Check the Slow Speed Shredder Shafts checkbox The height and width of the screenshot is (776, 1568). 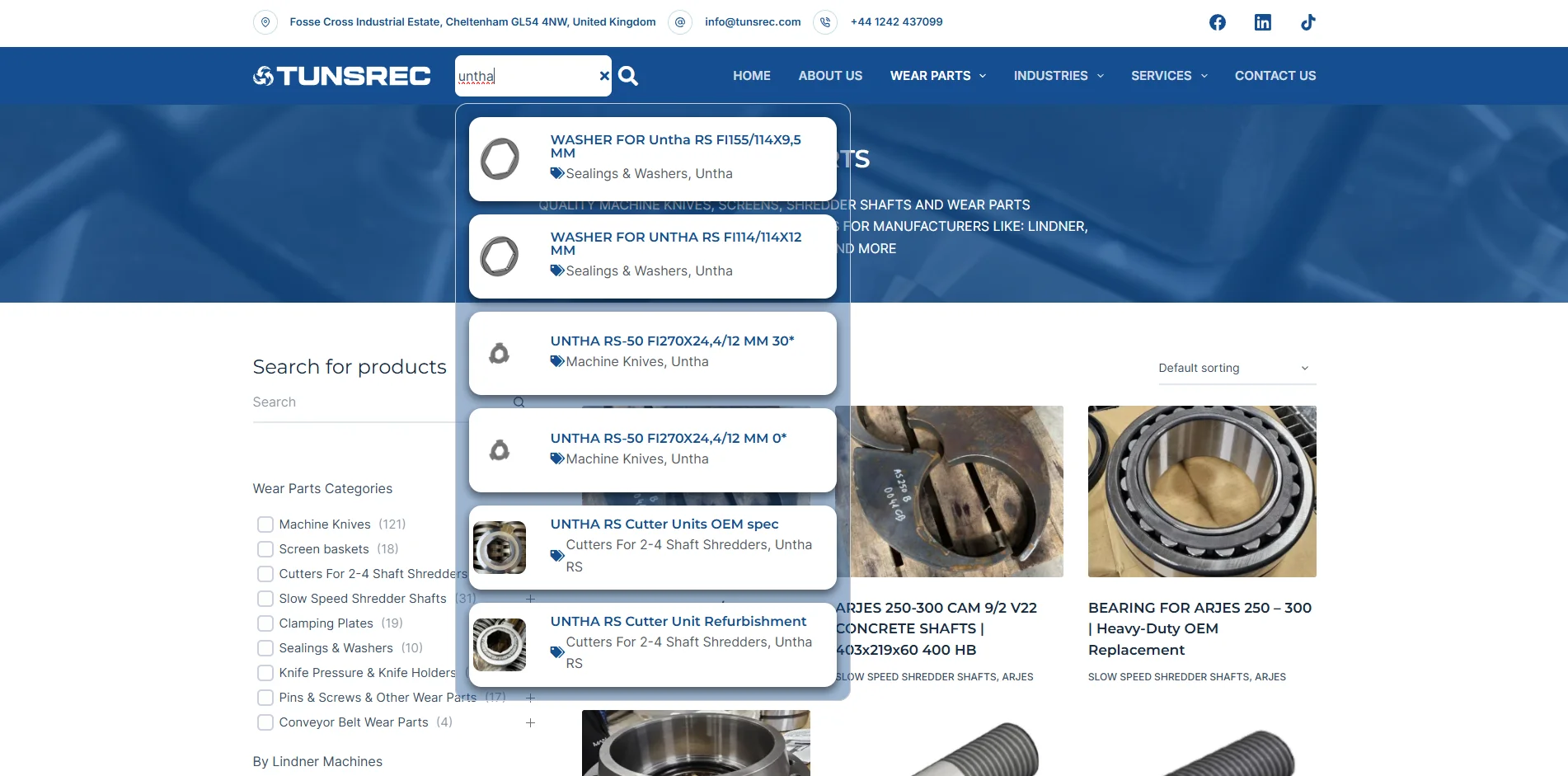click(x=265, y=599)
